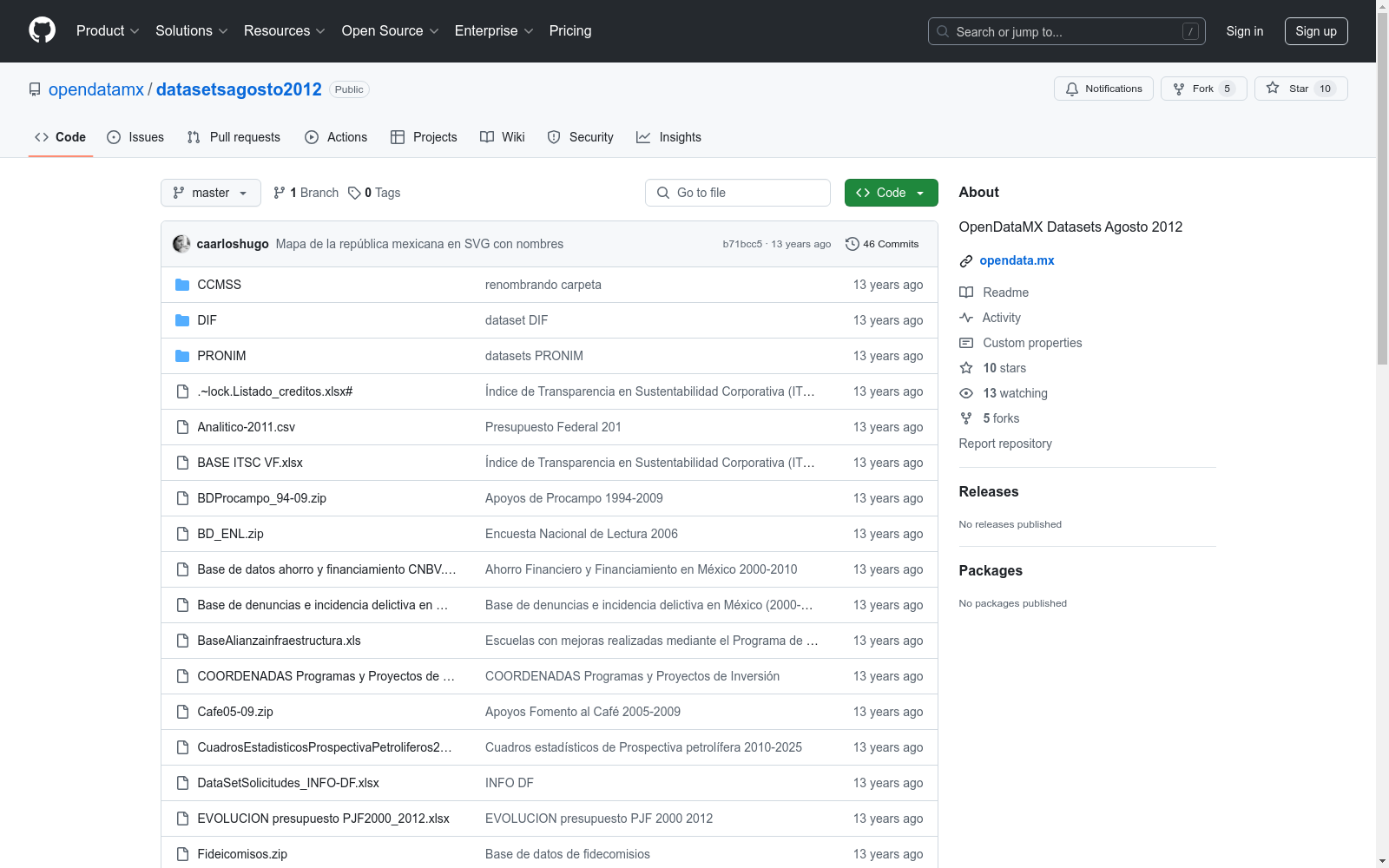Viewport: 1389px width, 868px height.
Task: Click caarloshugo's avatar image
Action: tap(181, 244)
